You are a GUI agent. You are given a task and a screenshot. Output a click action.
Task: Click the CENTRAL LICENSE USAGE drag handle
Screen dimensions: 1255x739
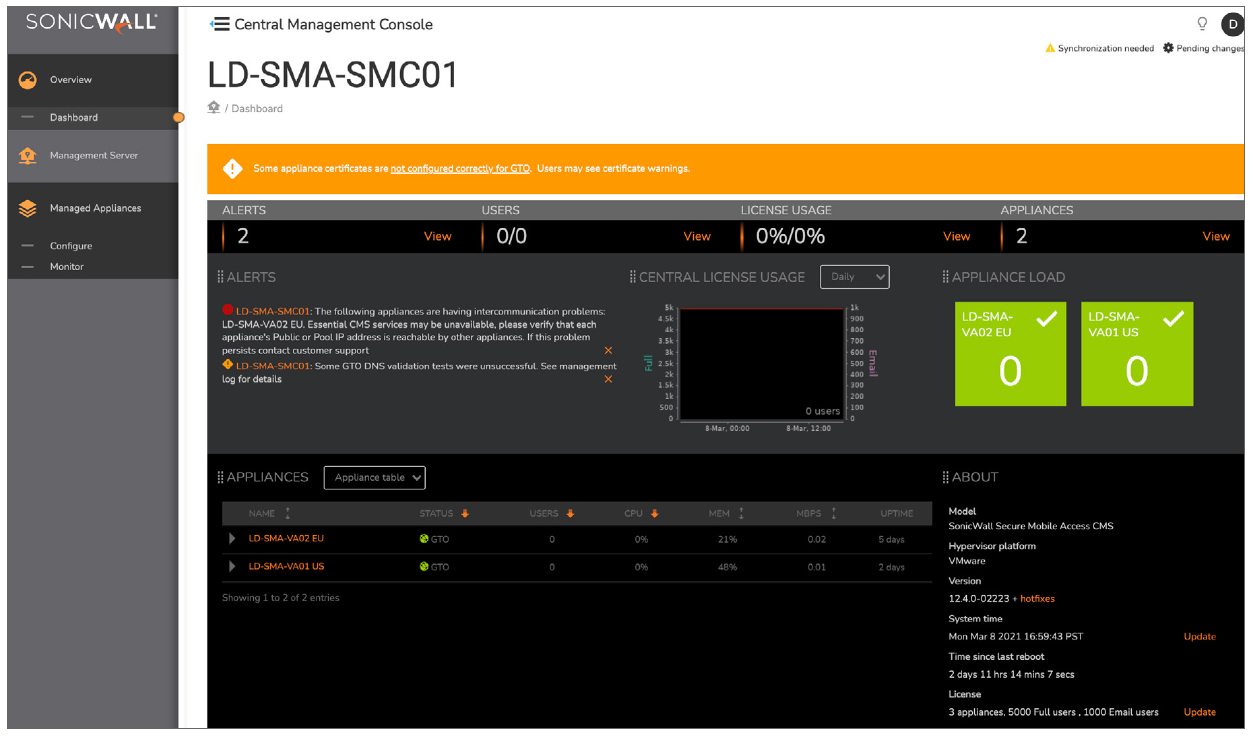point(632,277)
